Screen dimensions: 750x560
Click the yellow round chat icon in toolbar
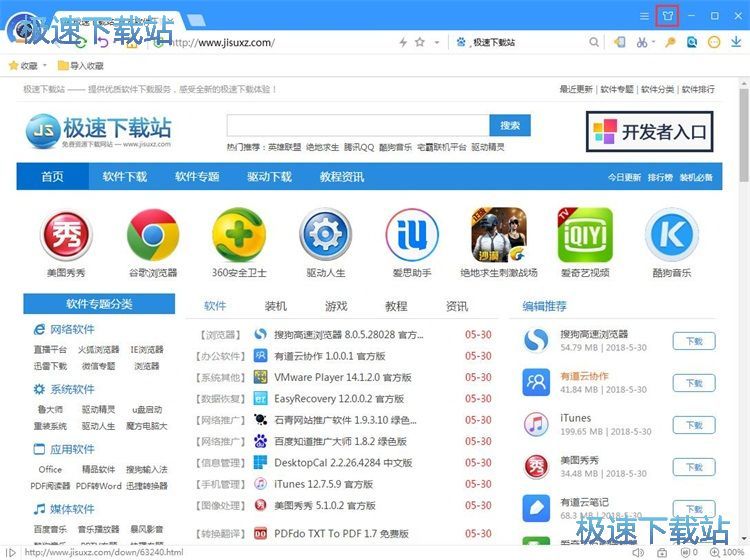coord(714,43)
